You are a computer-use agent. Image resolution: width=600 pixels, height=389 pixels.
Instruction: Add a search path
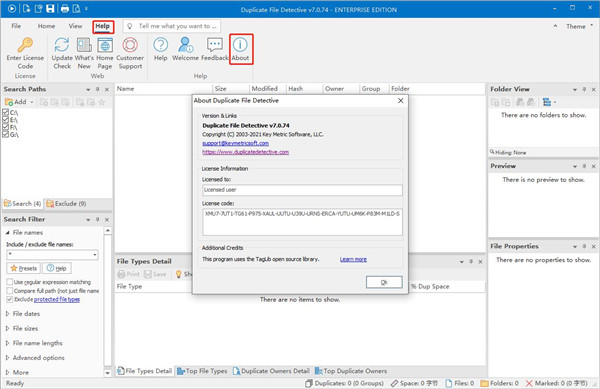pos(16,102)
